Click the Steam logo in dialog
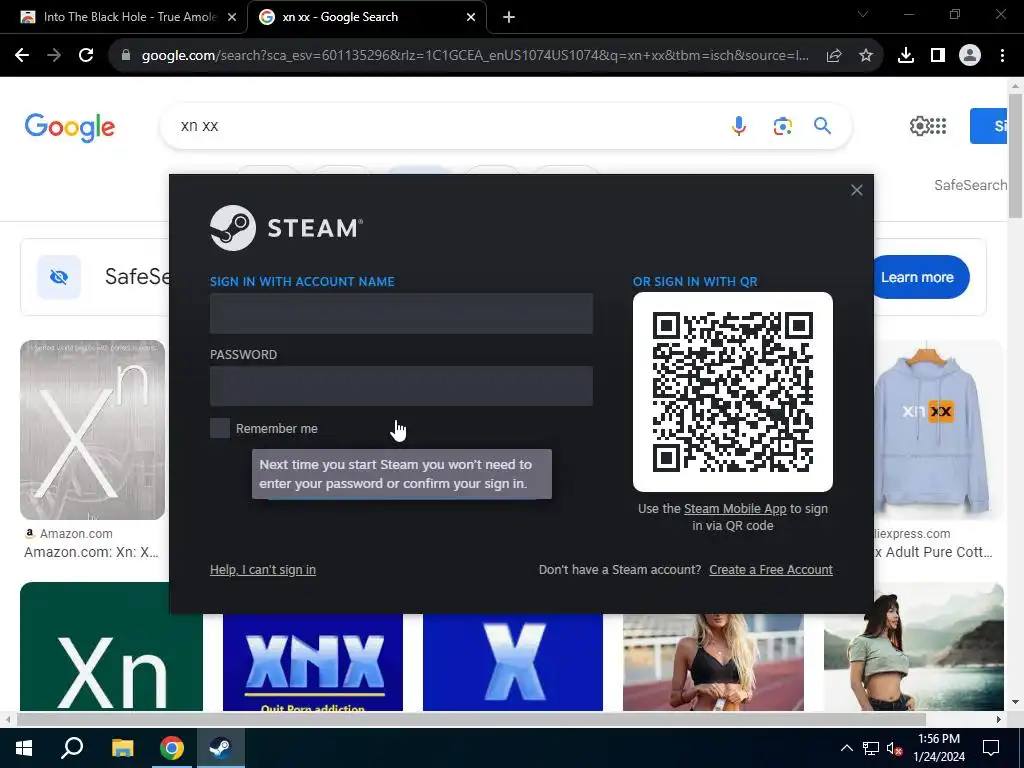The image size is (1024, 768). point(286,228)
